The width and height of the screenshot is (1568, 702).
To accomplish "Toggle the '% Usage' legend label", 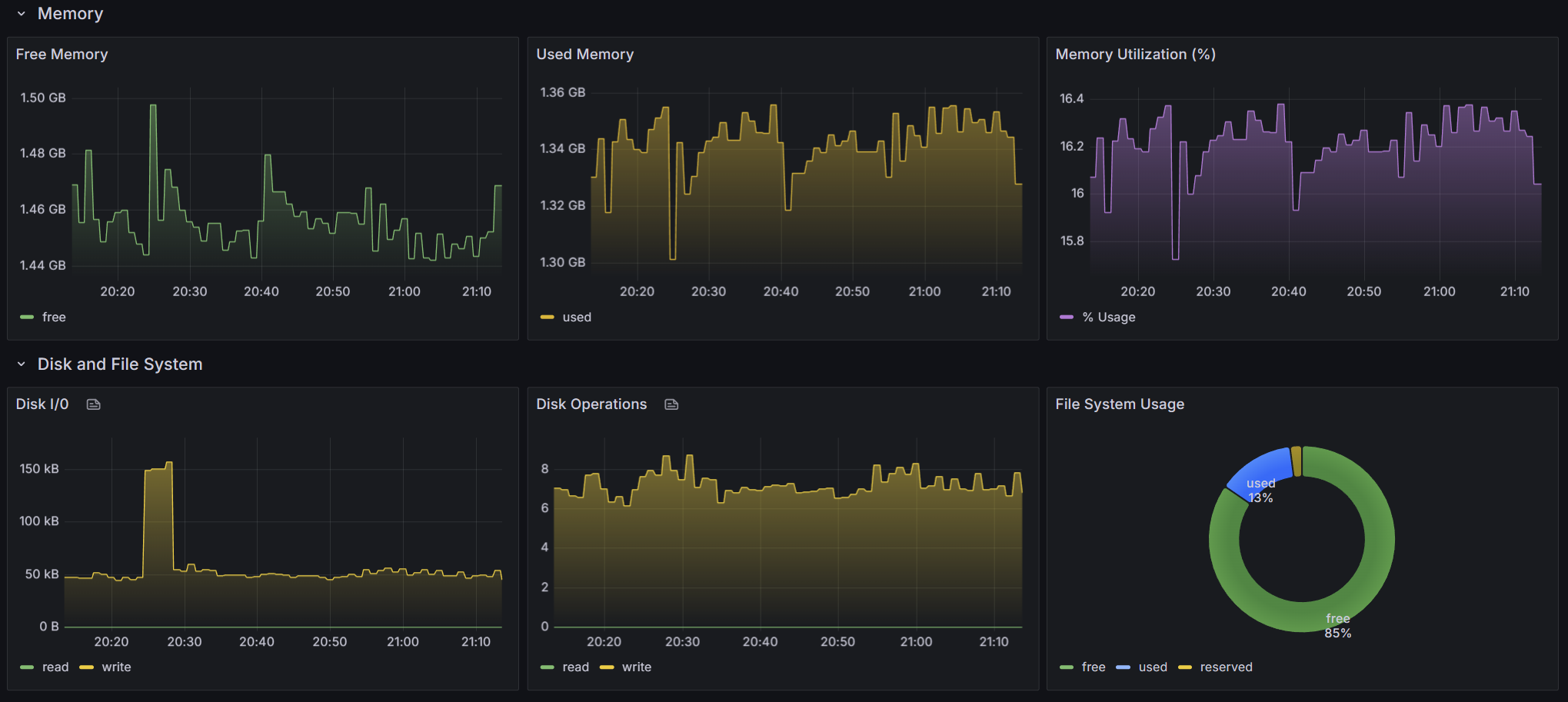I will point(1109,318).
